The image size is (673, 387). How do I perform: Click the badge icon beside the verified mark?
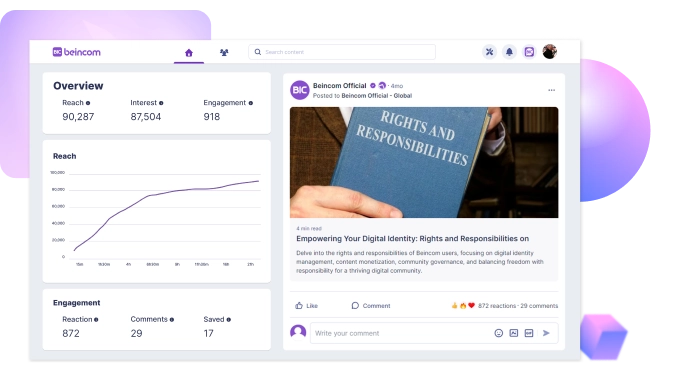382,85
